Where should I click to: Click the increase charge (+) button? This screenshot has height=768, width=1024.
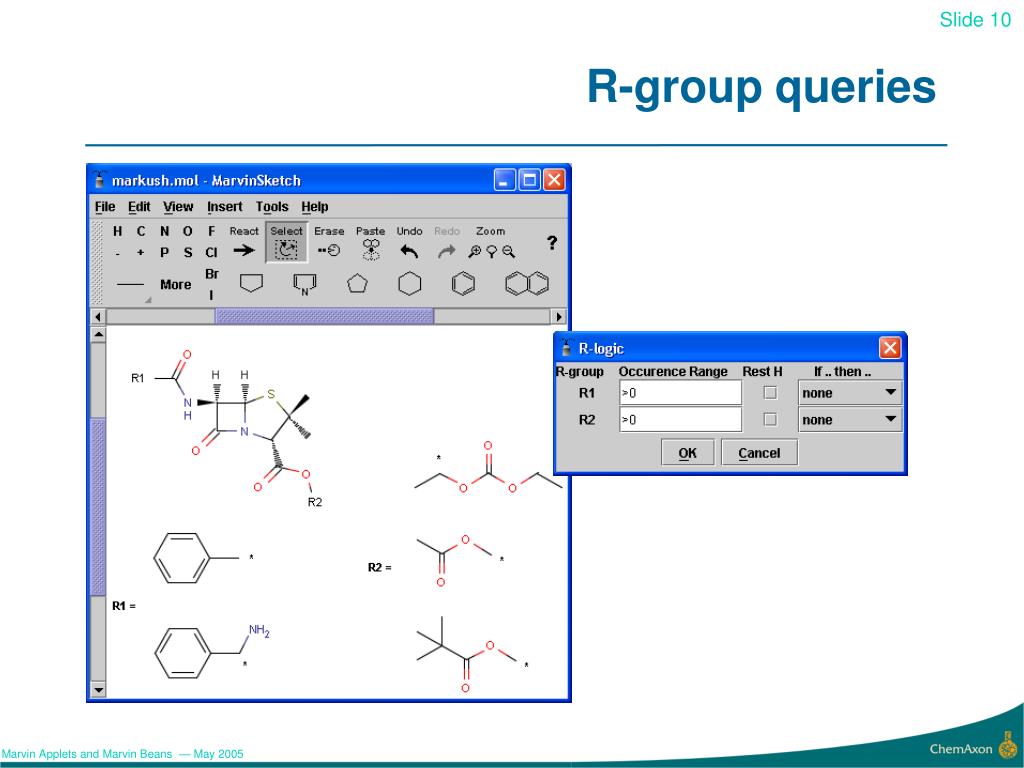click(141, 253)
